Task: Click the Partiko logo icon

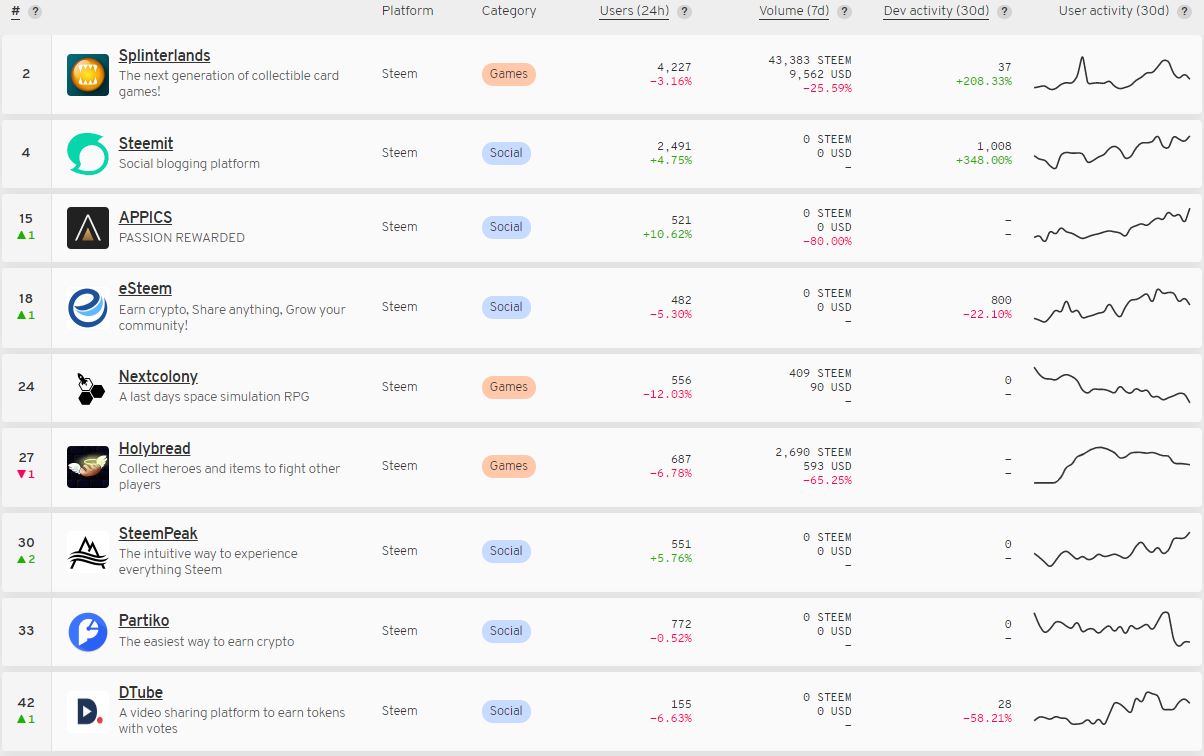Action: [88, 631]
